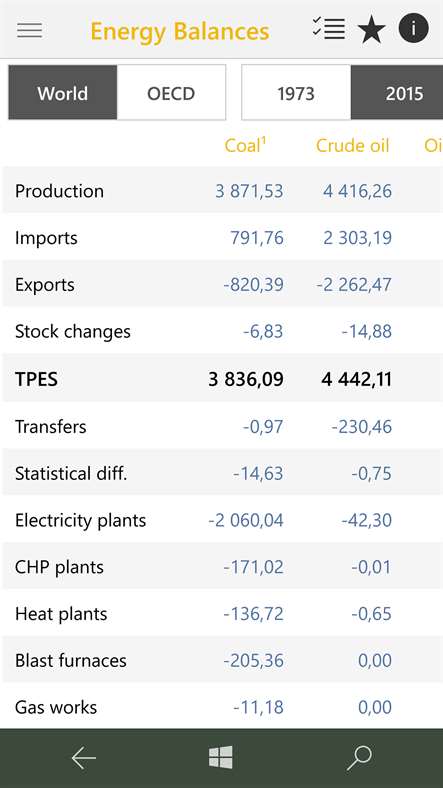Select the TPES row label

[36, 379]
